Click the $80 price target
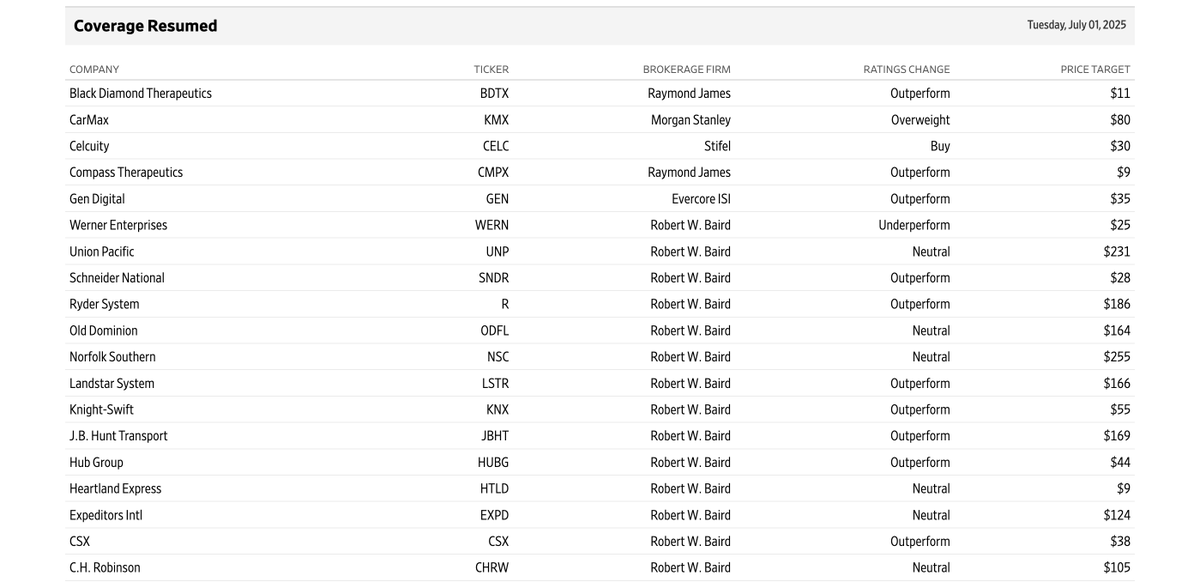Screen dimensions: 1200x588 coord(1120,120)
